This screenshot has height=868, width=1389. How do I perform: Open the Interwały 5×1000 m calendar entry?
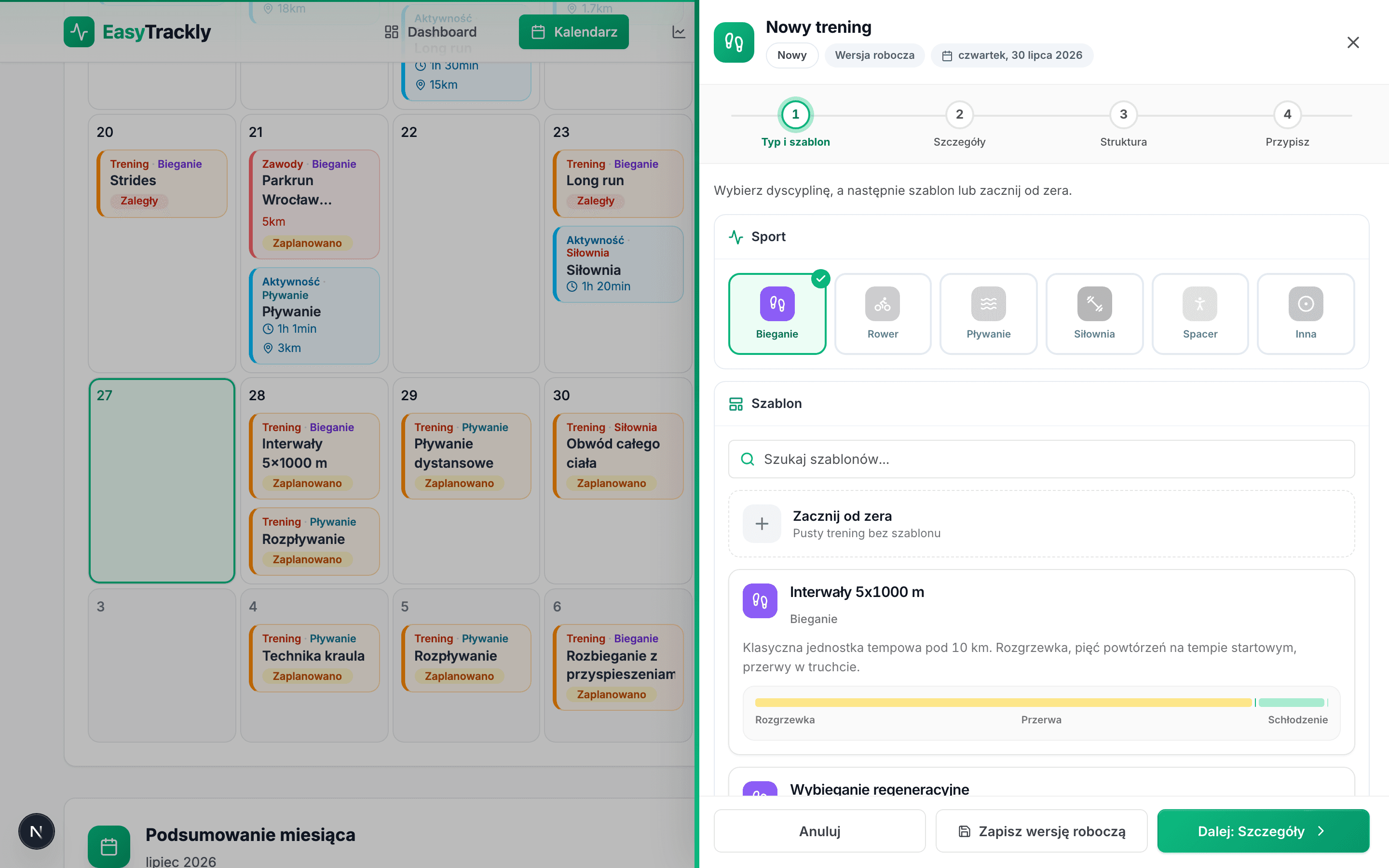coord(314,456)
